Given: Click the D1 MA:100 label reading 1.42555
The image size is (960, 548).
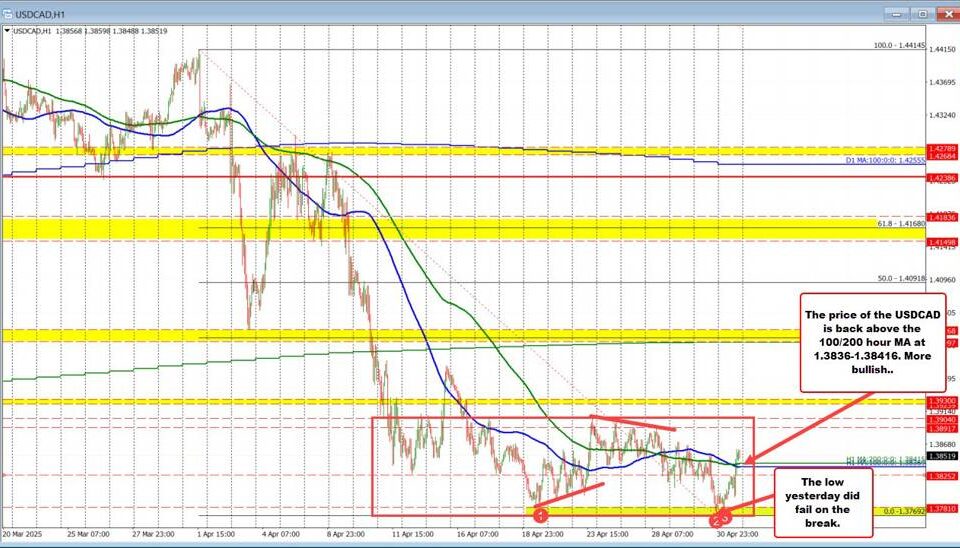Looking at the screenshot, I should [x=885, y=160].
